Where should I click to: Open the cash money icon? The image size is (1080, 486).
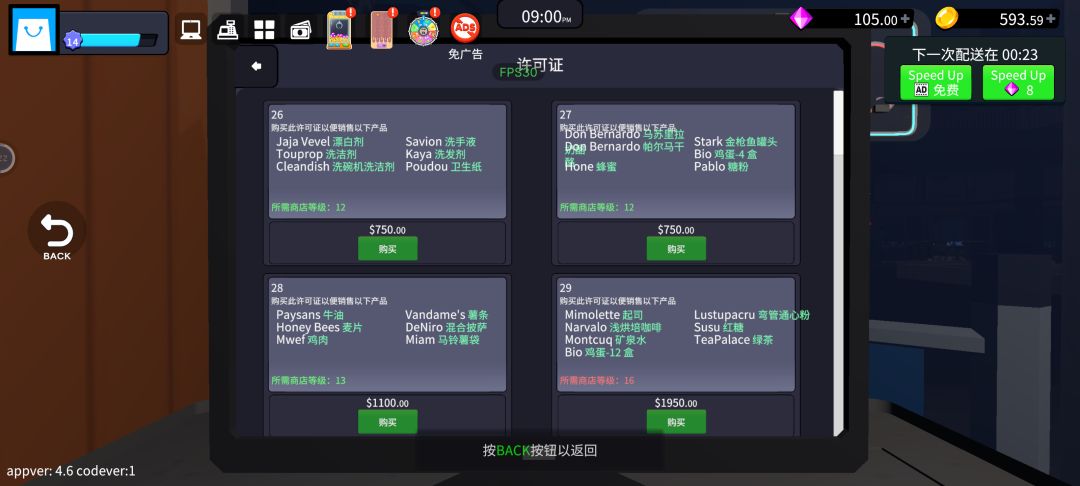(301, 30)
